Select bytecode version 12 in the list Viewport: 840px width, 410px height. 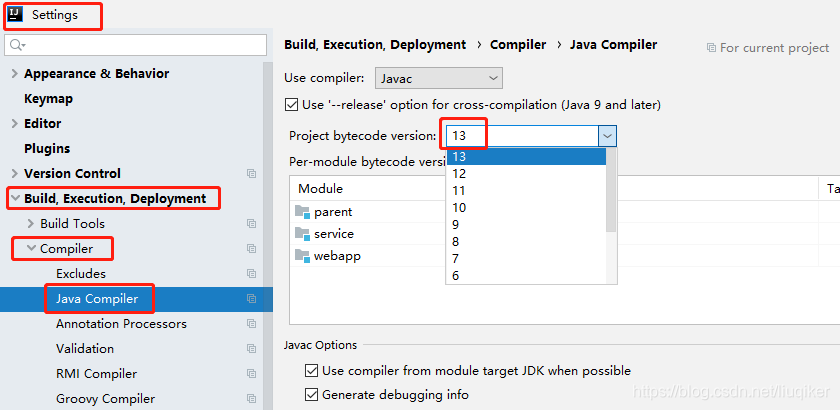pyautogui.click(x=526, y=174)
